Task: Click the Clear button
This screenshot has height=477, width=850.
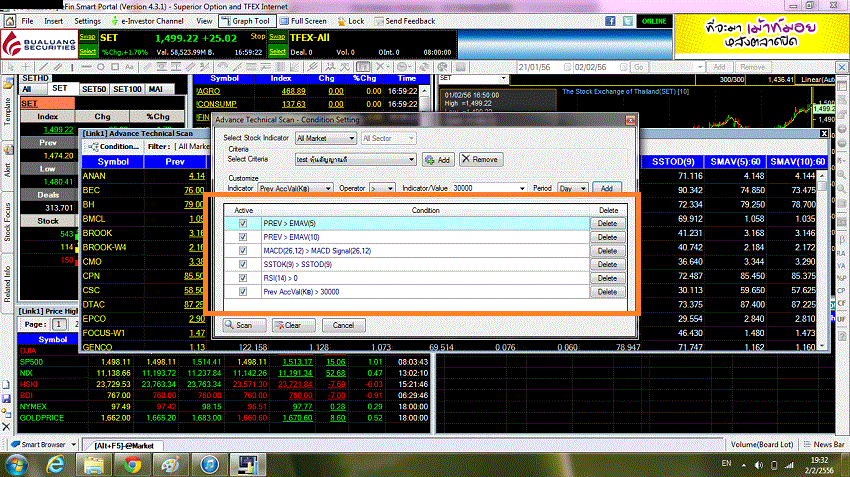Action: [293, 325]
